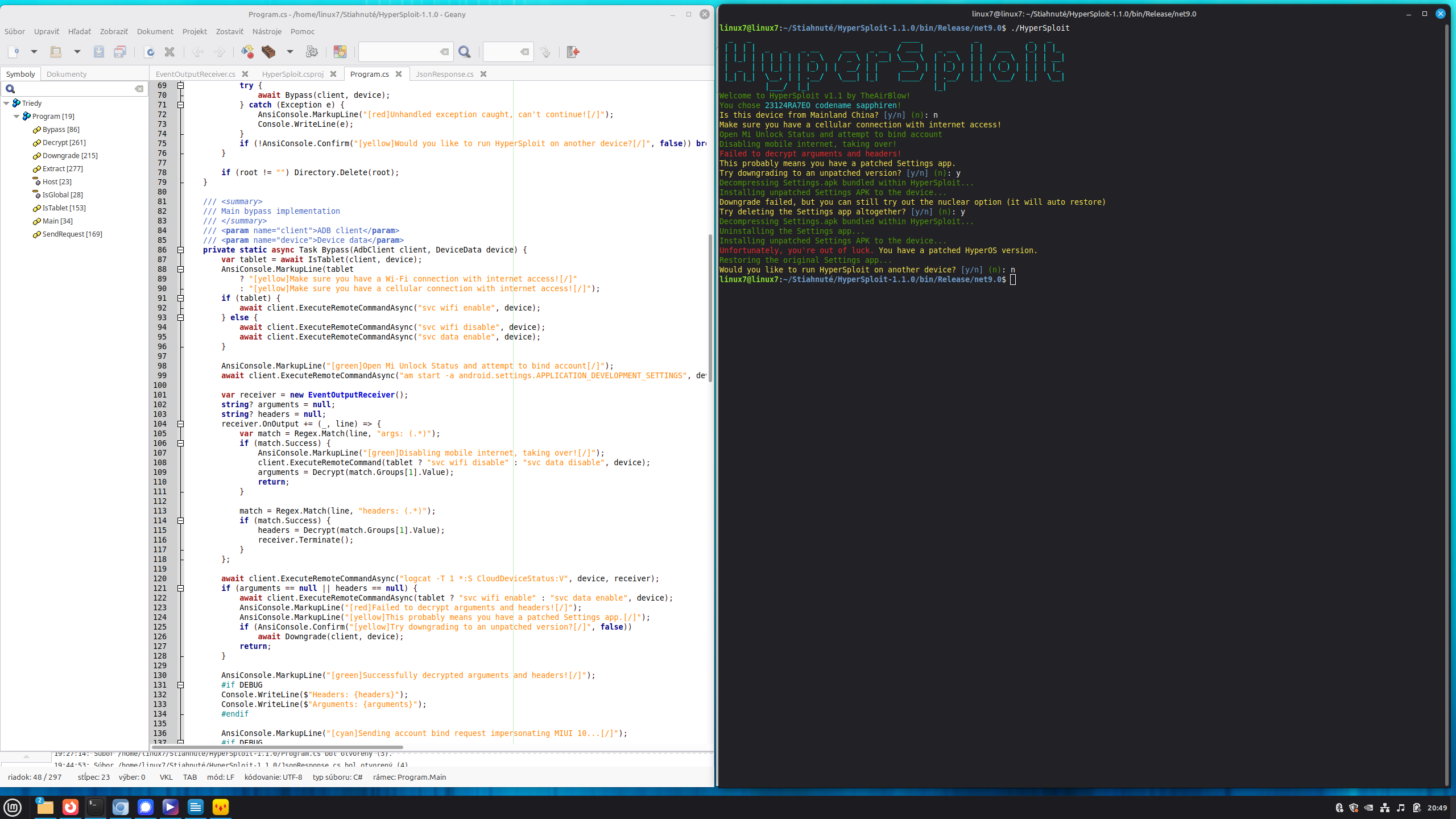Open the Zostaviť menu

(230, 31)
